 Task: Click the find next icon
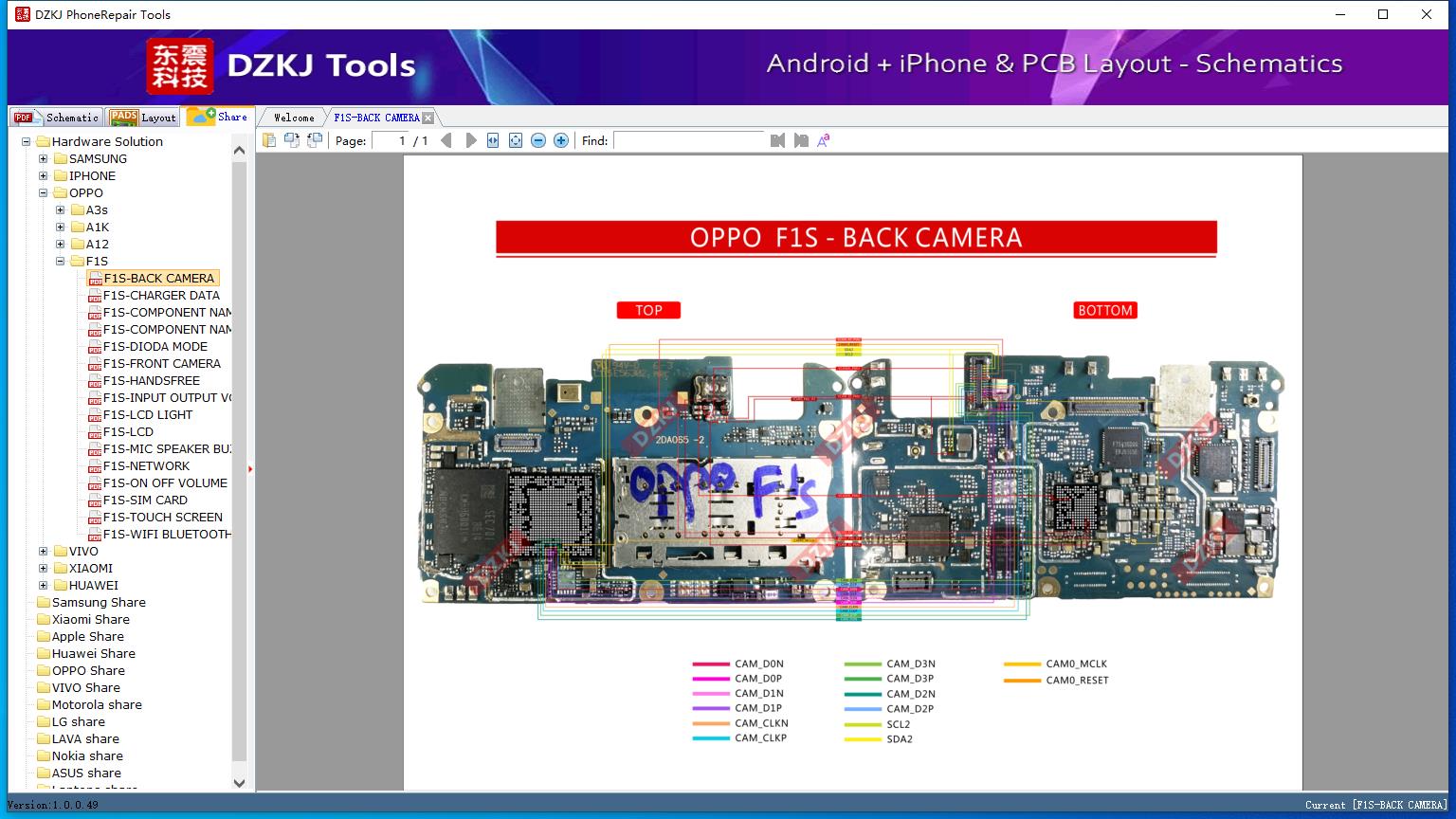tap(801, 140)
